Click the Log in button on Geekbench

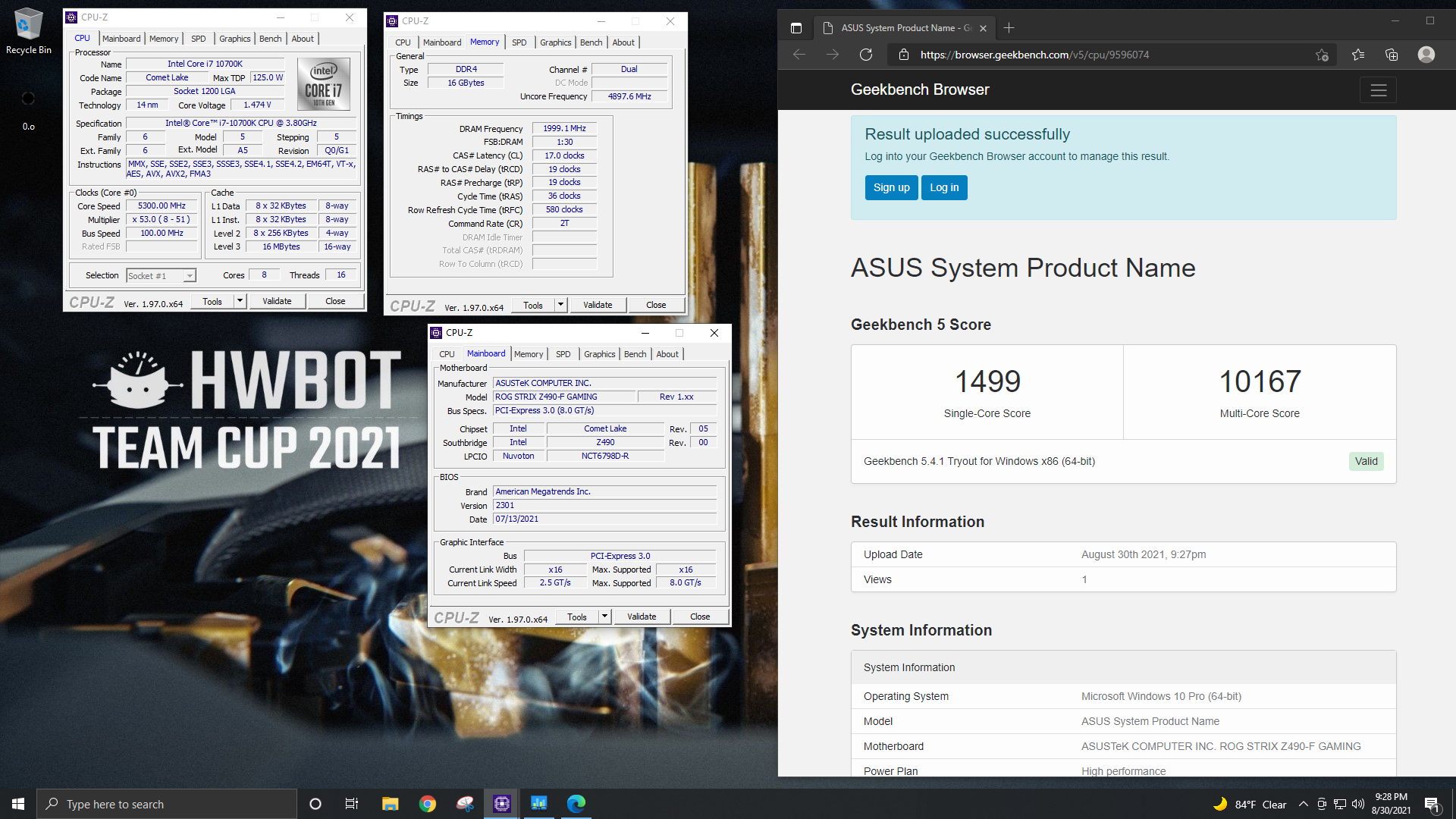(944, 188)
